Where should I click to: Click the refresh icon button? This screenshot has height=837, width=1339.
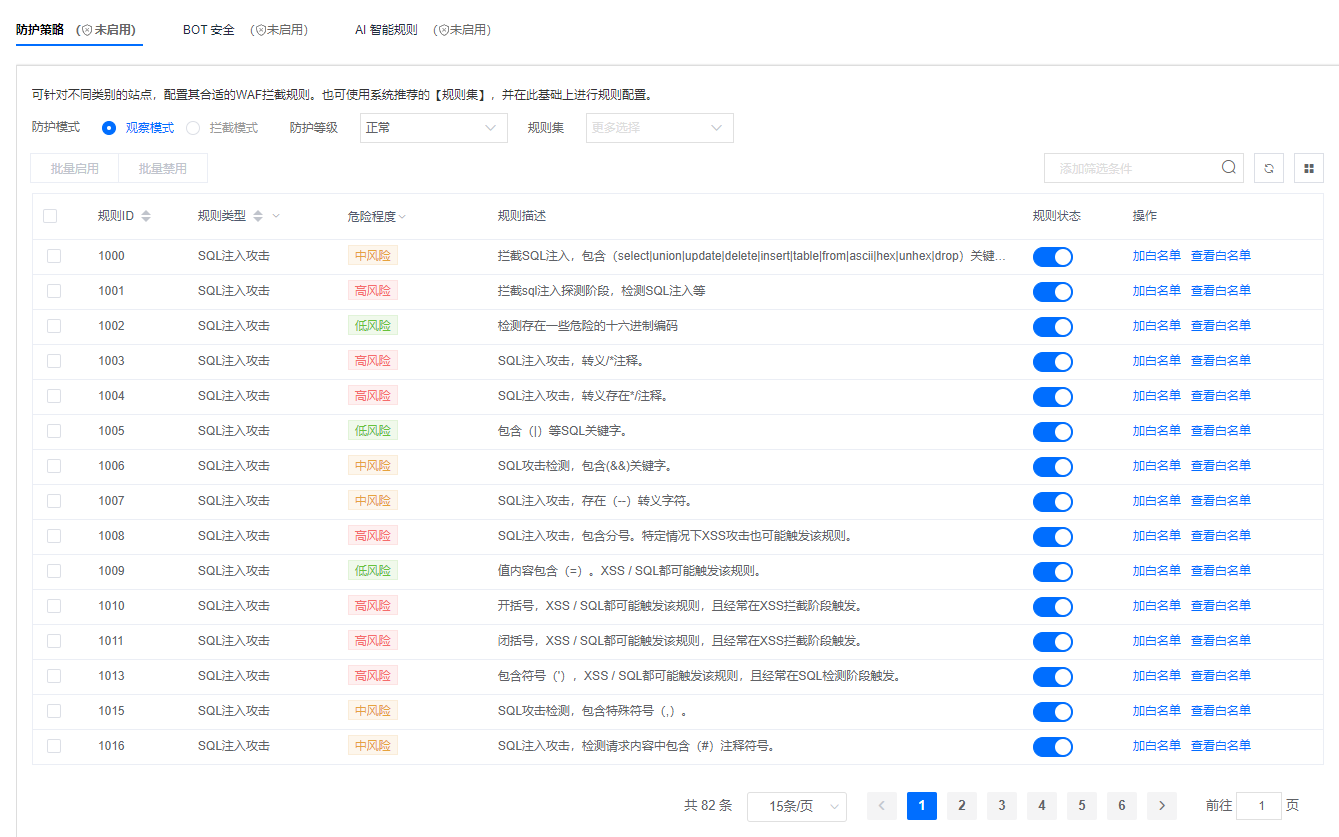click(1269, 168)
